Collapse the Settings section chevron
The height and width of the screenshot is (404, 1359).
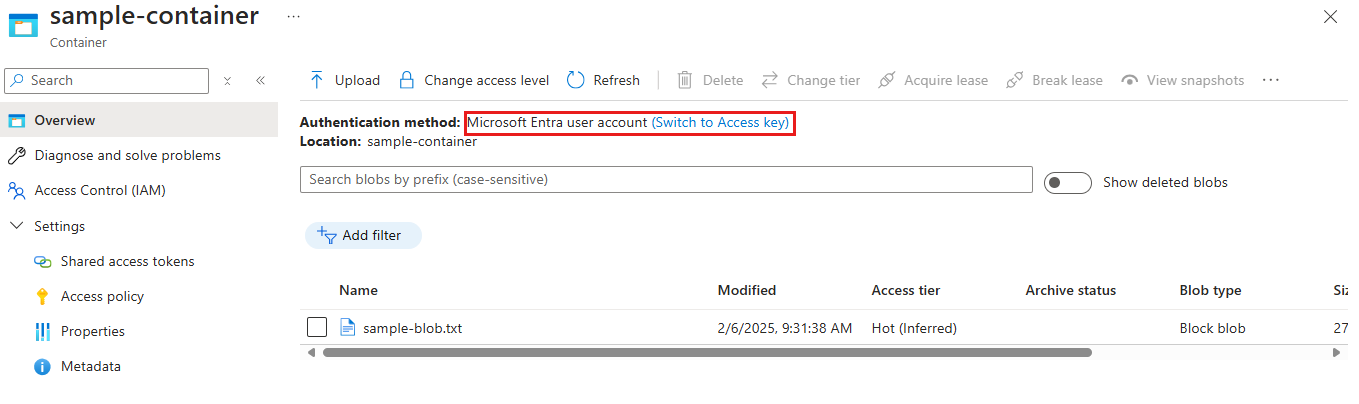tap(17, 226)
